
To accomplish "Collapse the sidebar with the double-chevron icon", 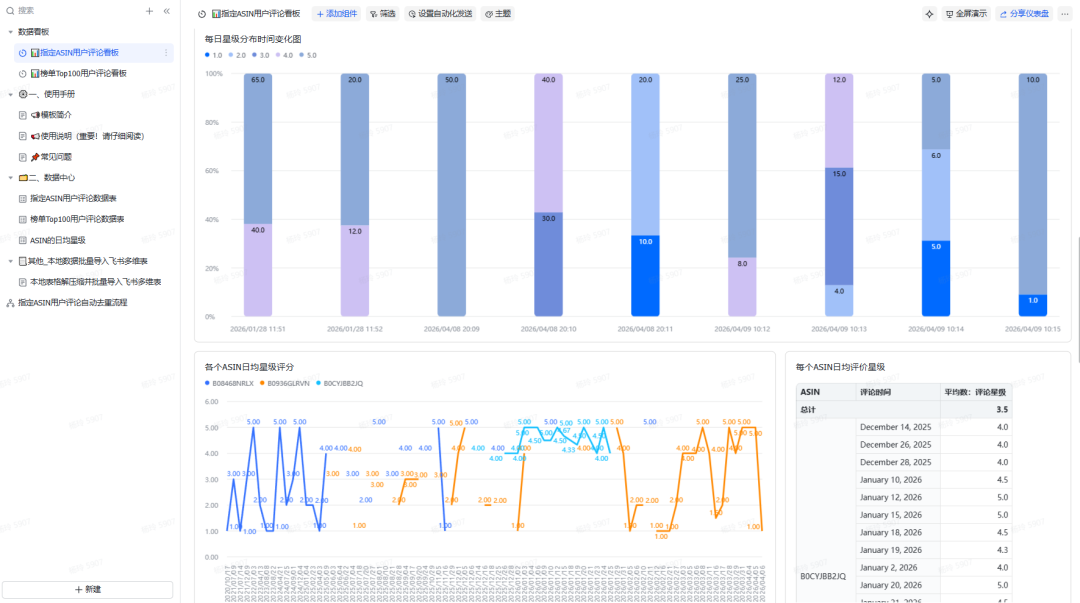I will point(166,11).
